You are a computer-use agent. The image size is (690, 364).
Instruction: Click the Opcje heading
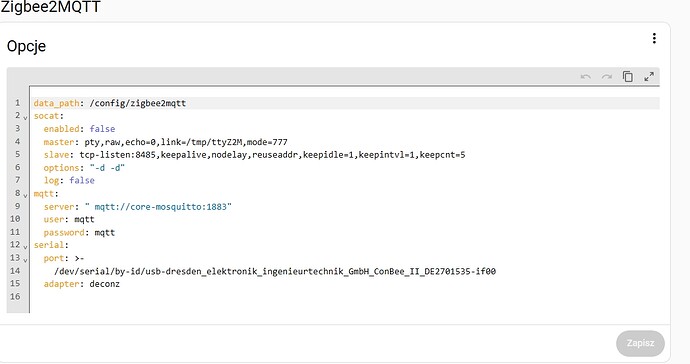point(26,46)
